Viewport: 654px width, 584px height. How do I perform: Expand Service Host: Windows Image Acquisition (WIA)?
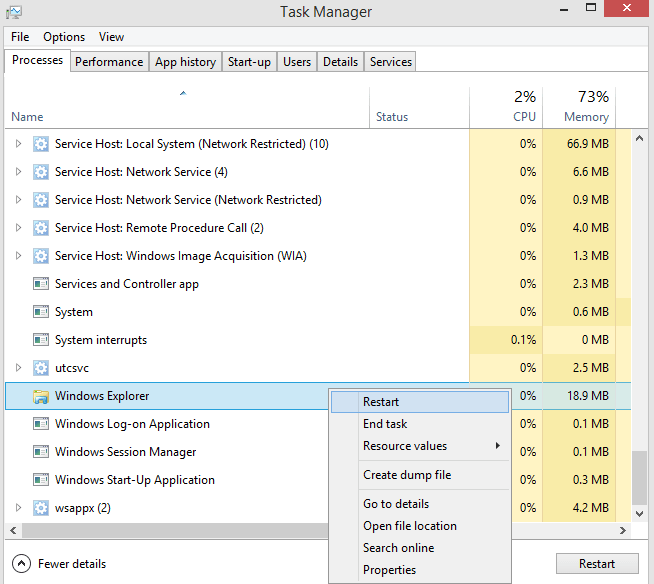18,255
